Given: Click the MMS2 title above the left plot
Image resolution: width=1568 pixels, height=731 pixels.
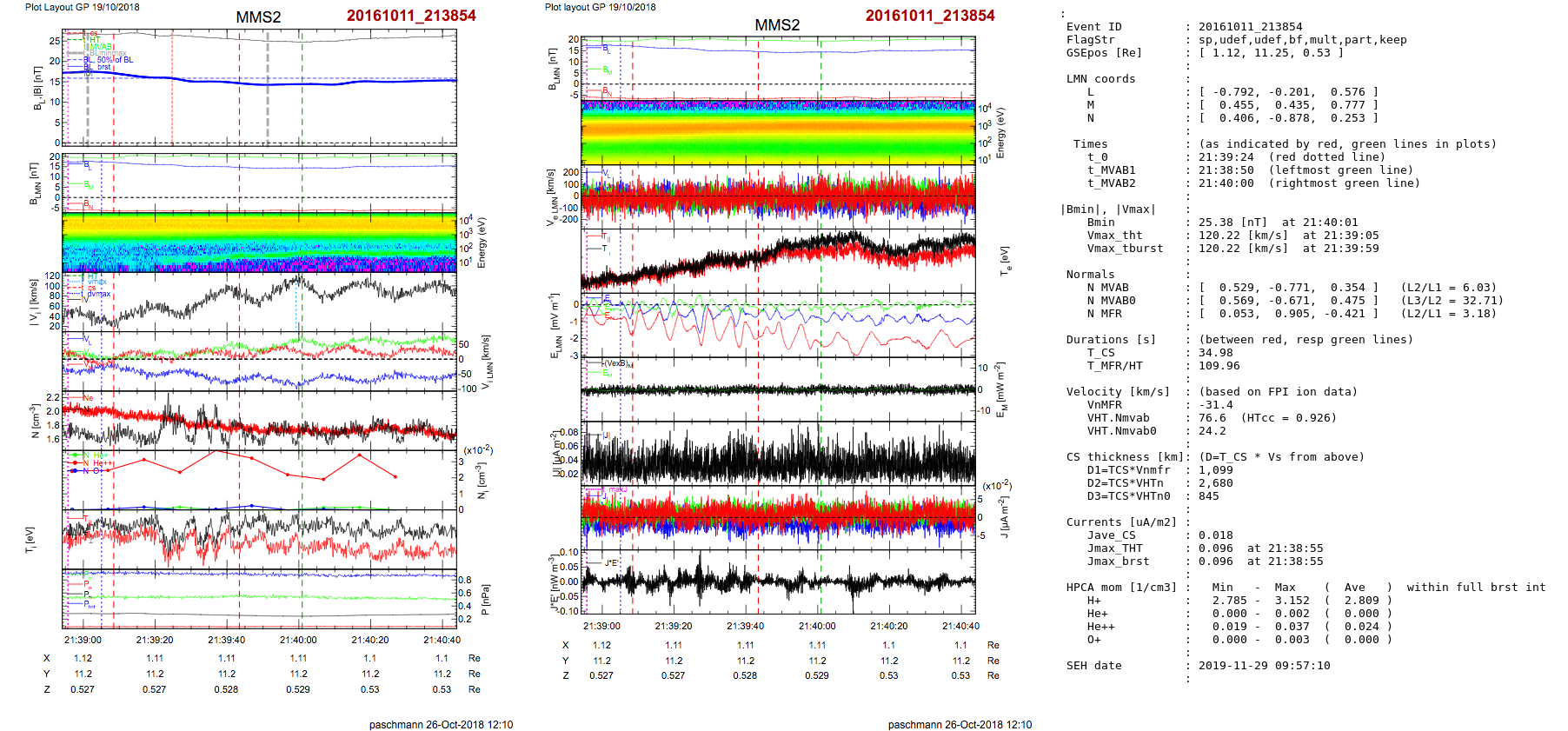Looking at the screenshot, I should coord(258,17).
